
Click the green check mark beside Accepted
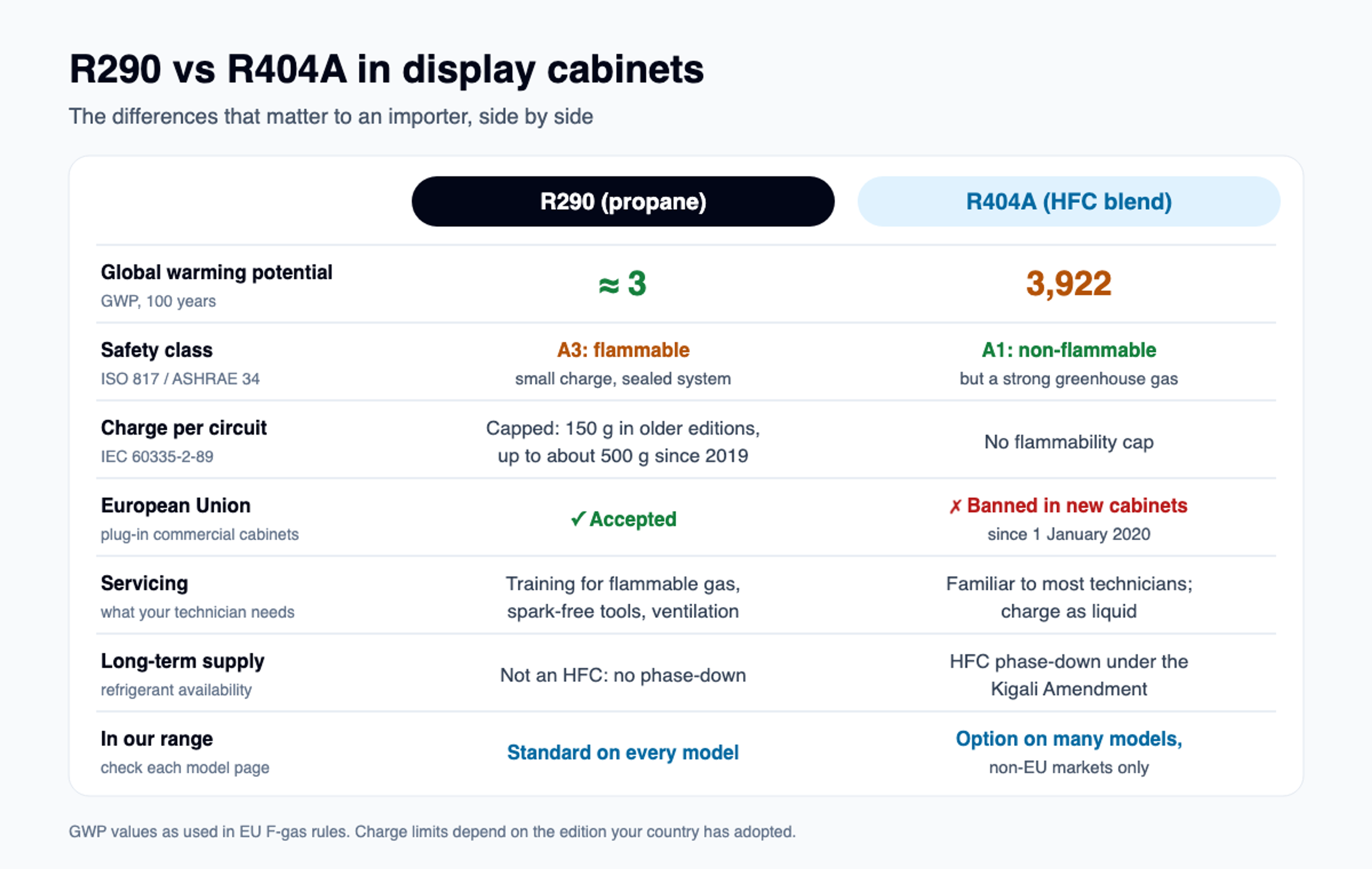click(578, 518)
